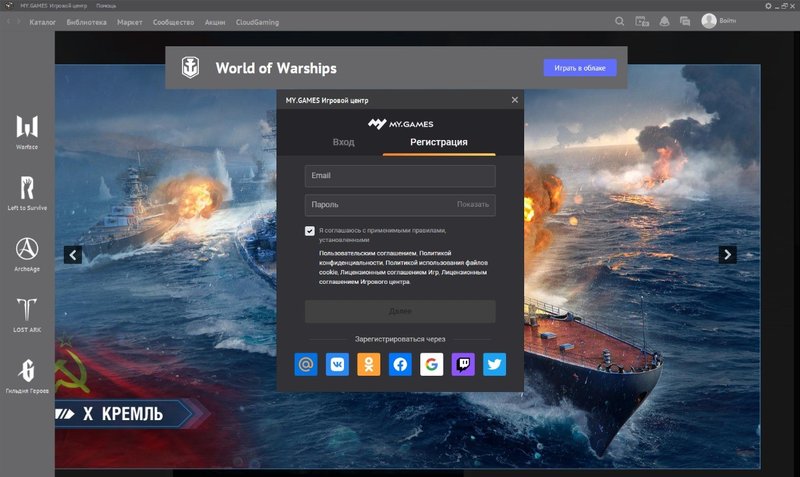Switch to the Вход tab
This screenshot has height=477, width=800.
click(343, 142)
